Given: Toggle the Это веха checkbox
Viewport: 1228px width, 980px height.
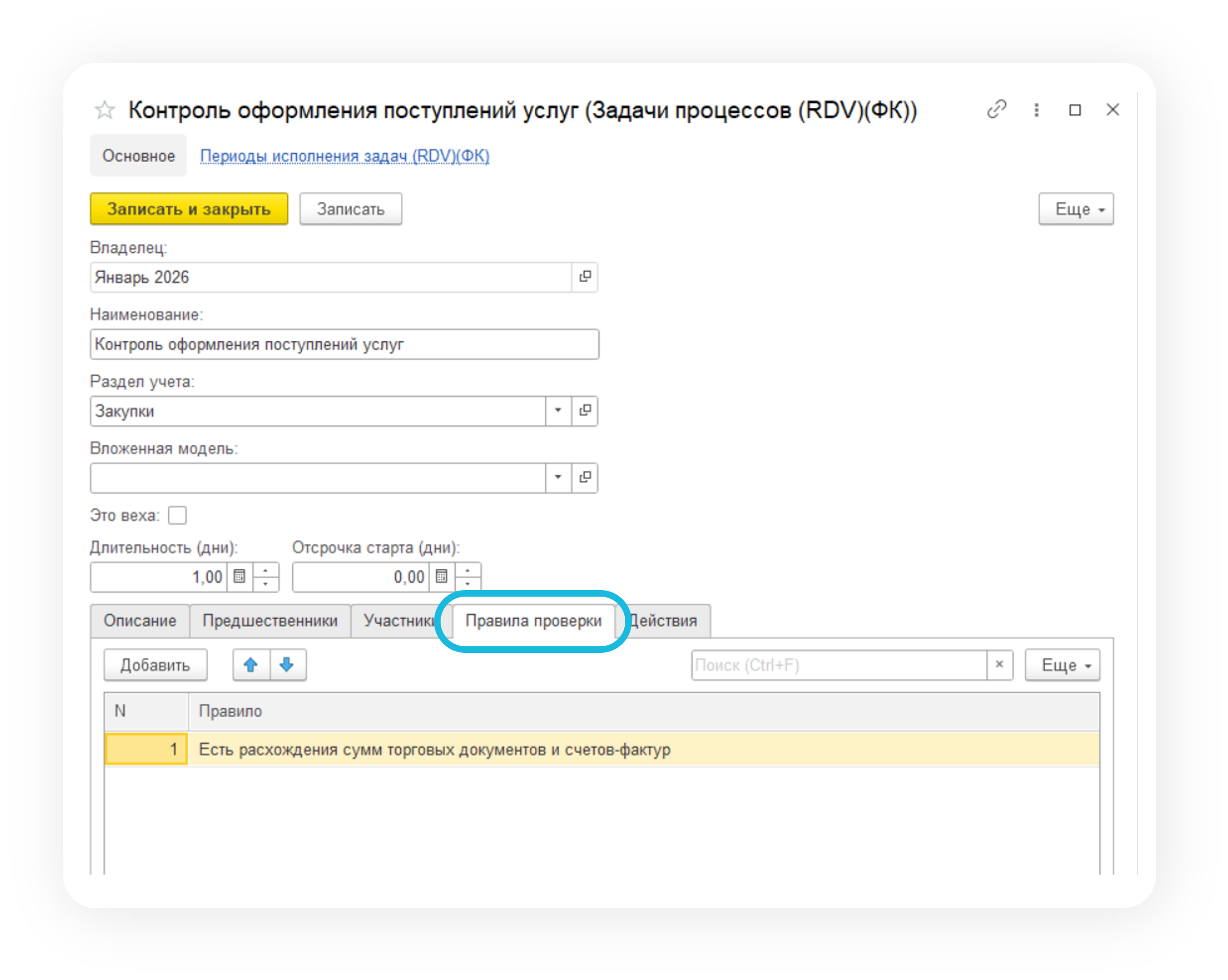Looking at the screenshot, I should pyautogui.click(x=177, y=516).
